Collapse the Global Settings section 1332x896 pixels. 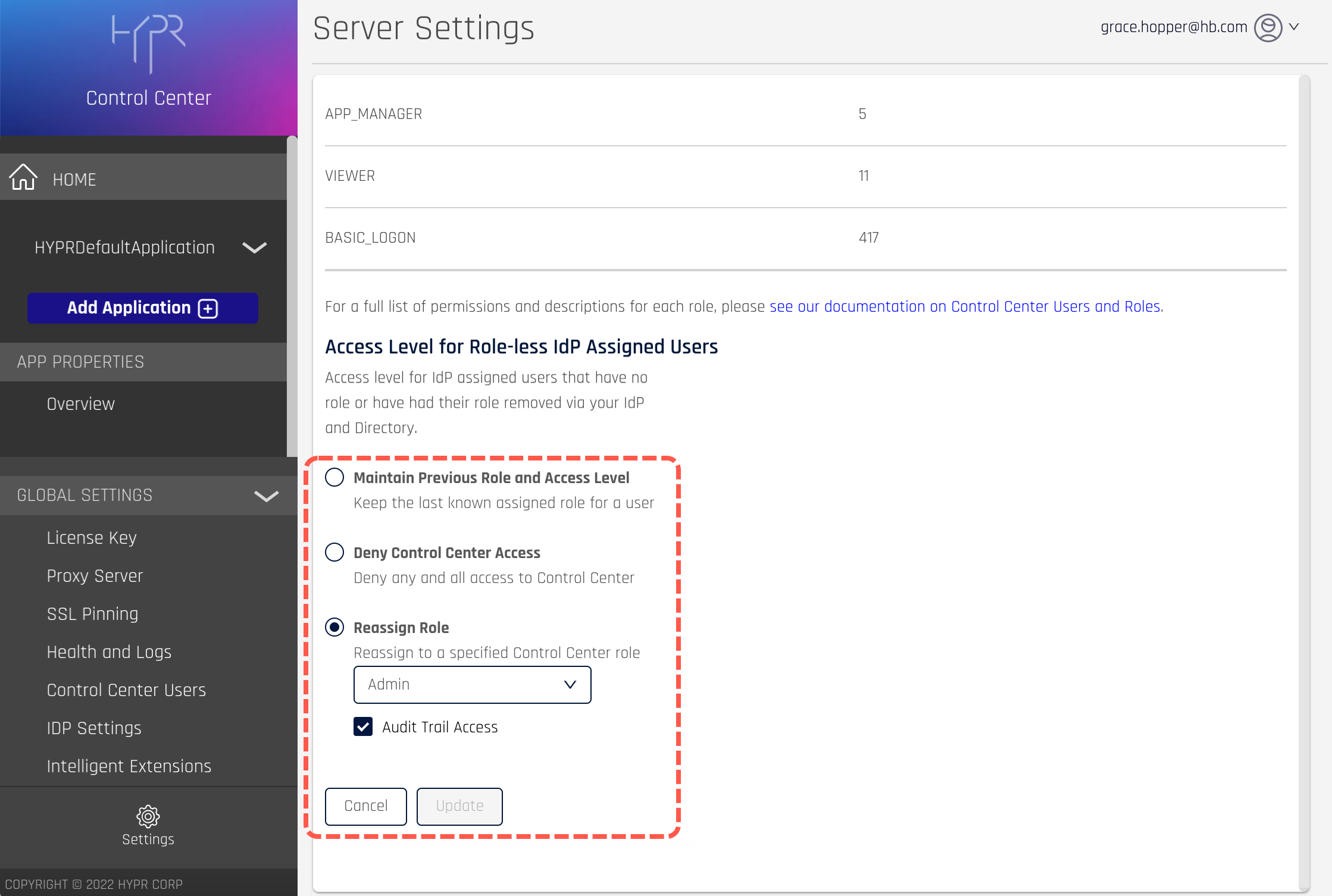[x=266, y=496]
